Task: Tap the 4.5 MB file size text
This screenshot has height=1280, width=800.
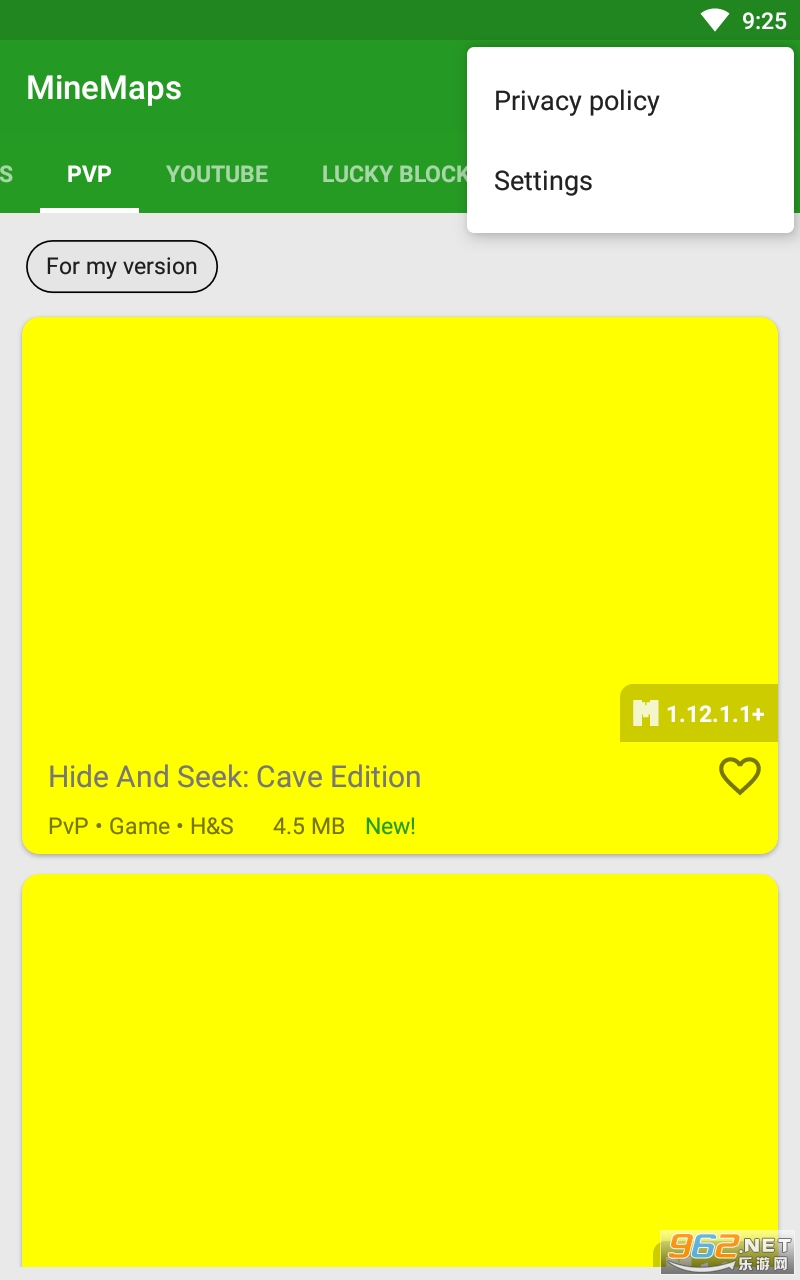Action: [x=309, y=826]
